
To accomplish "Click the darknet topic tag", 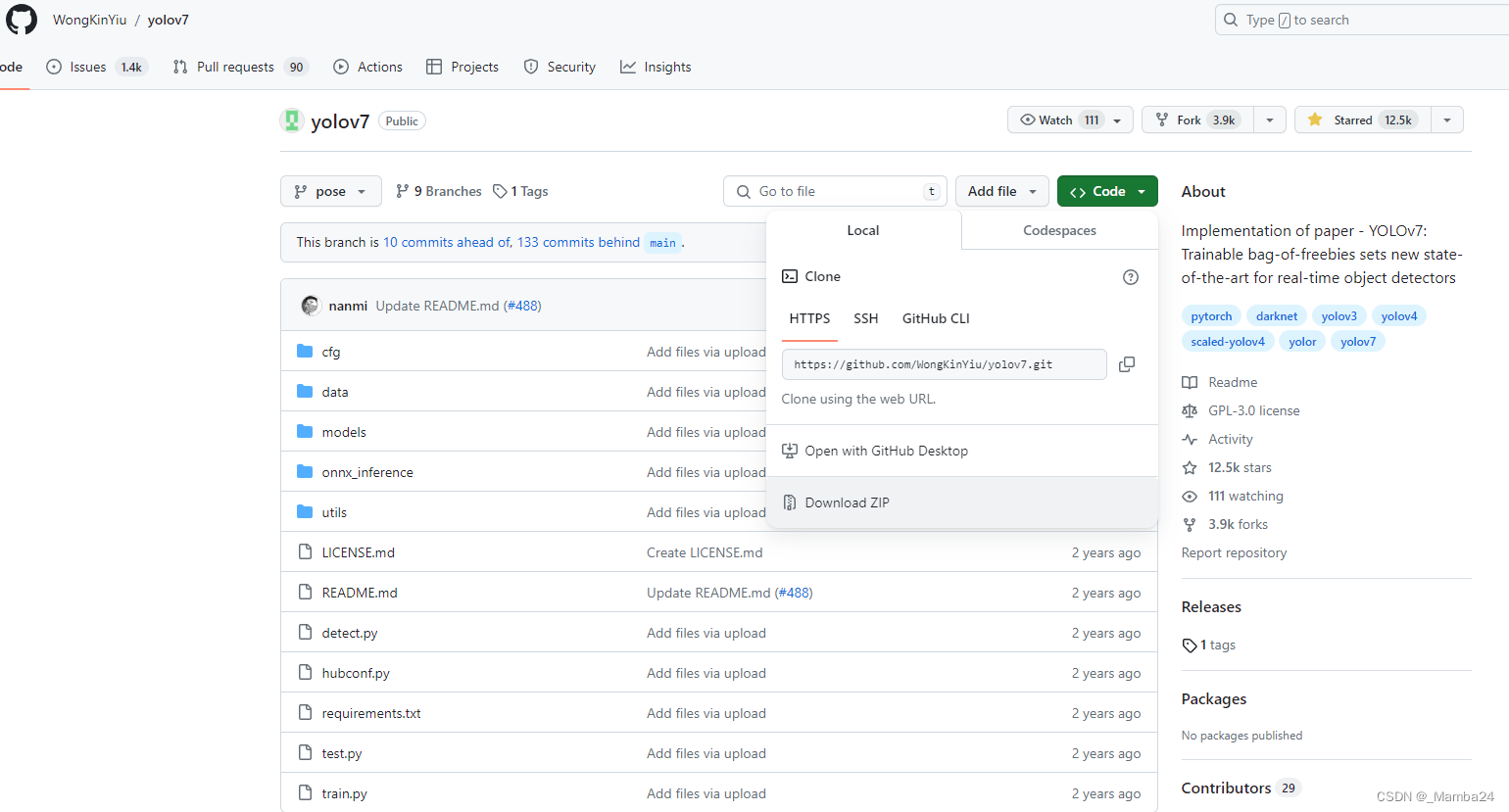I will (1277, 316).
